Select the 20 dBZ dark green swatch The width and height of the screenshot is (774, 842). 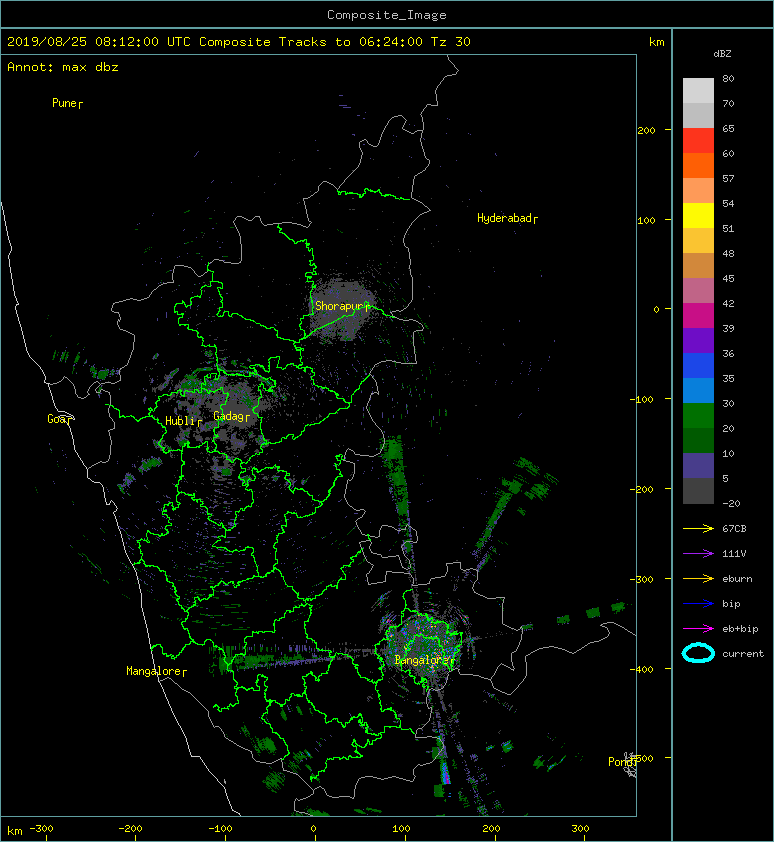coord(698,440)
